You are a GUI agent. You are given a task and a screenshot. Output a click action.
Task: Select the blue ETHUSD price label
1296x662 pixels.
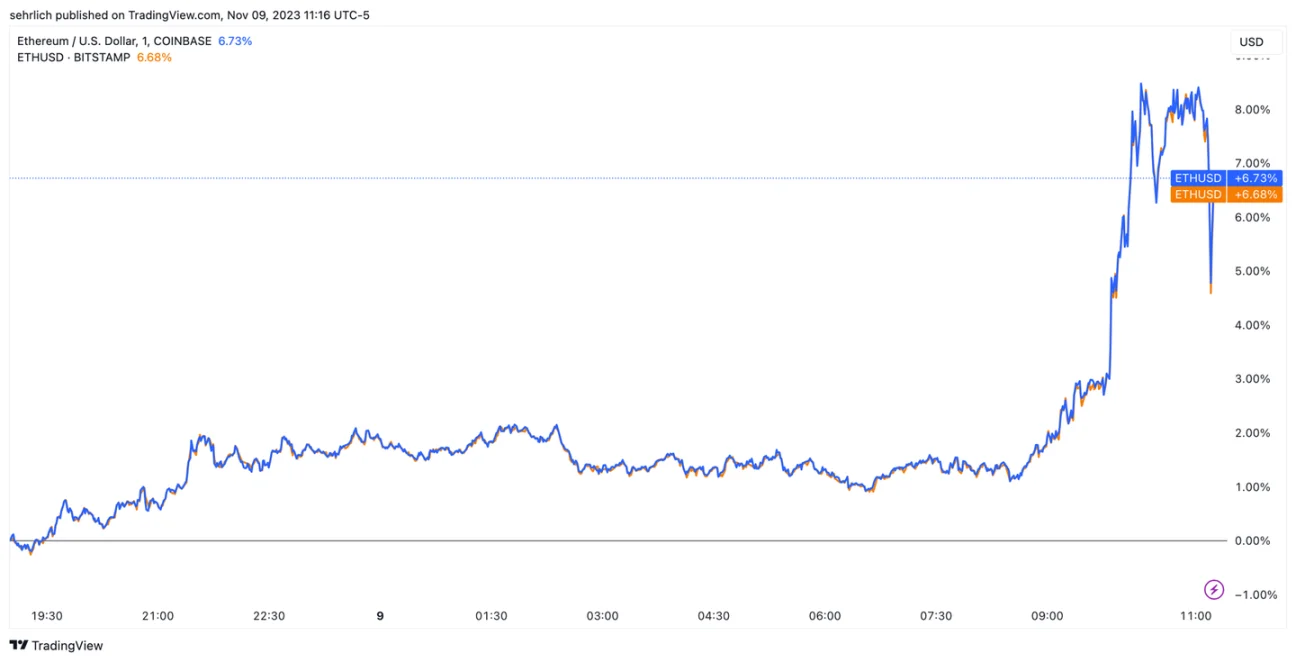click(x=1198, y=178)
